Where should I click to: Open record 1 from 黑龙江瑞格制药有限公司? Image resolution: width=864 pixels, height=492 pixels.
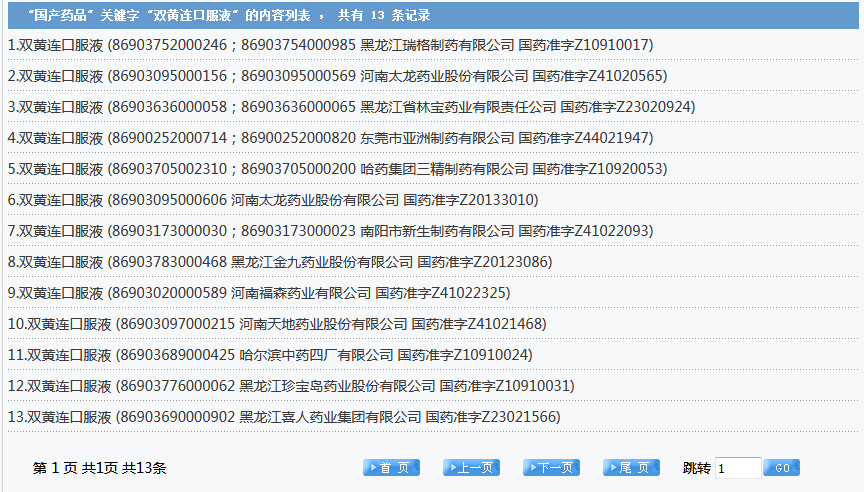[331, 45]
